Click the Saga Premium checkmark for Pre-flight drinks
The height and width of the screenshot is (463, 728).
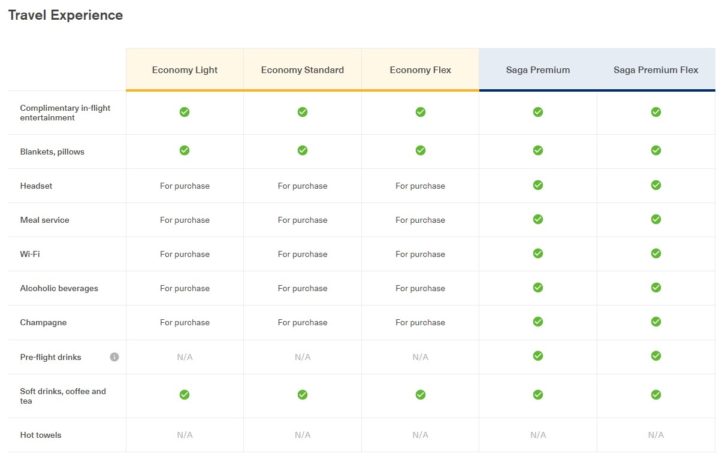click(x=538, y=356)
